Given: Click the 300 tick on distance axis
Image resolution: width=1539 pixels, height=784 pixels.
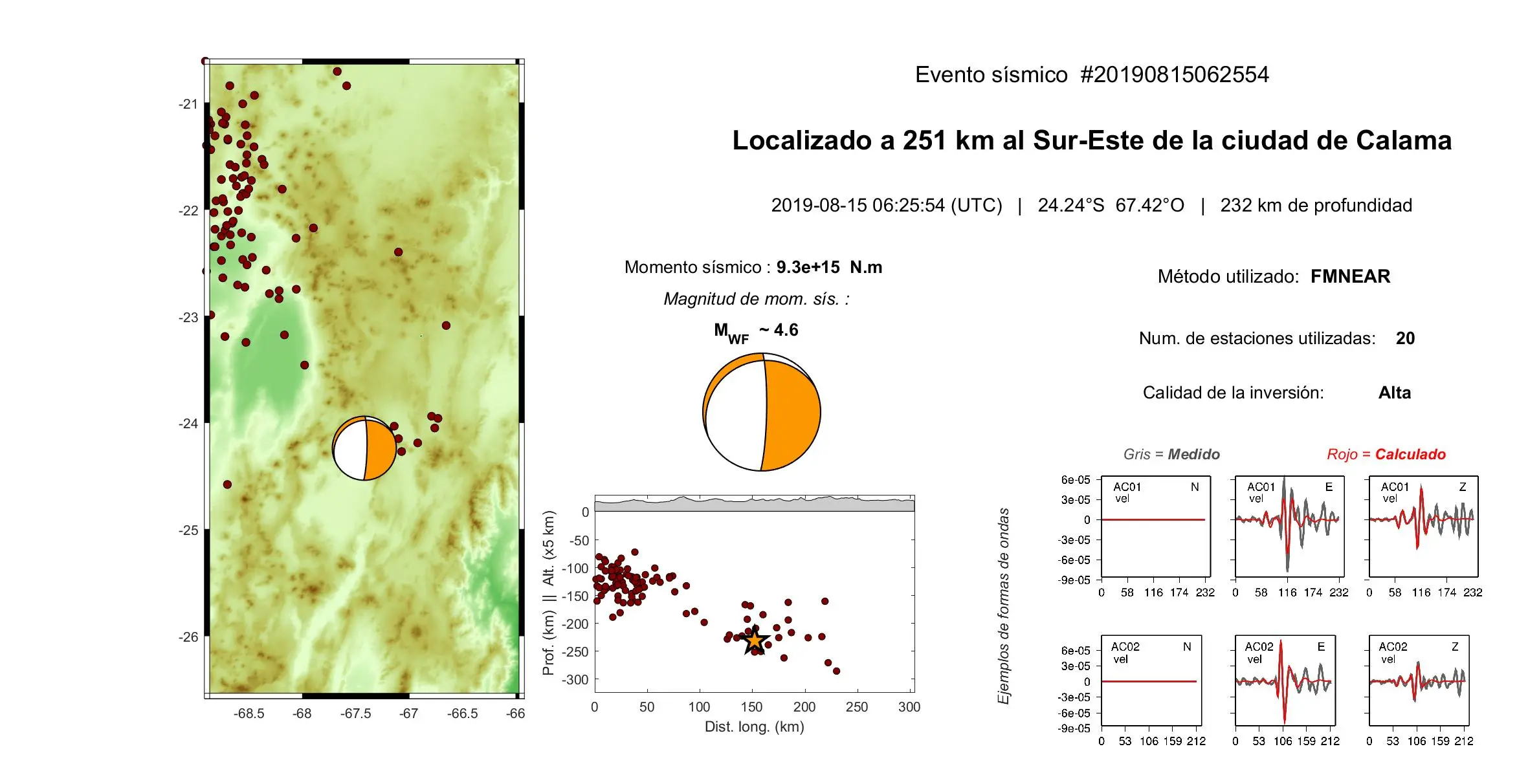Looking at the screenshot, I should click(909, 707).
